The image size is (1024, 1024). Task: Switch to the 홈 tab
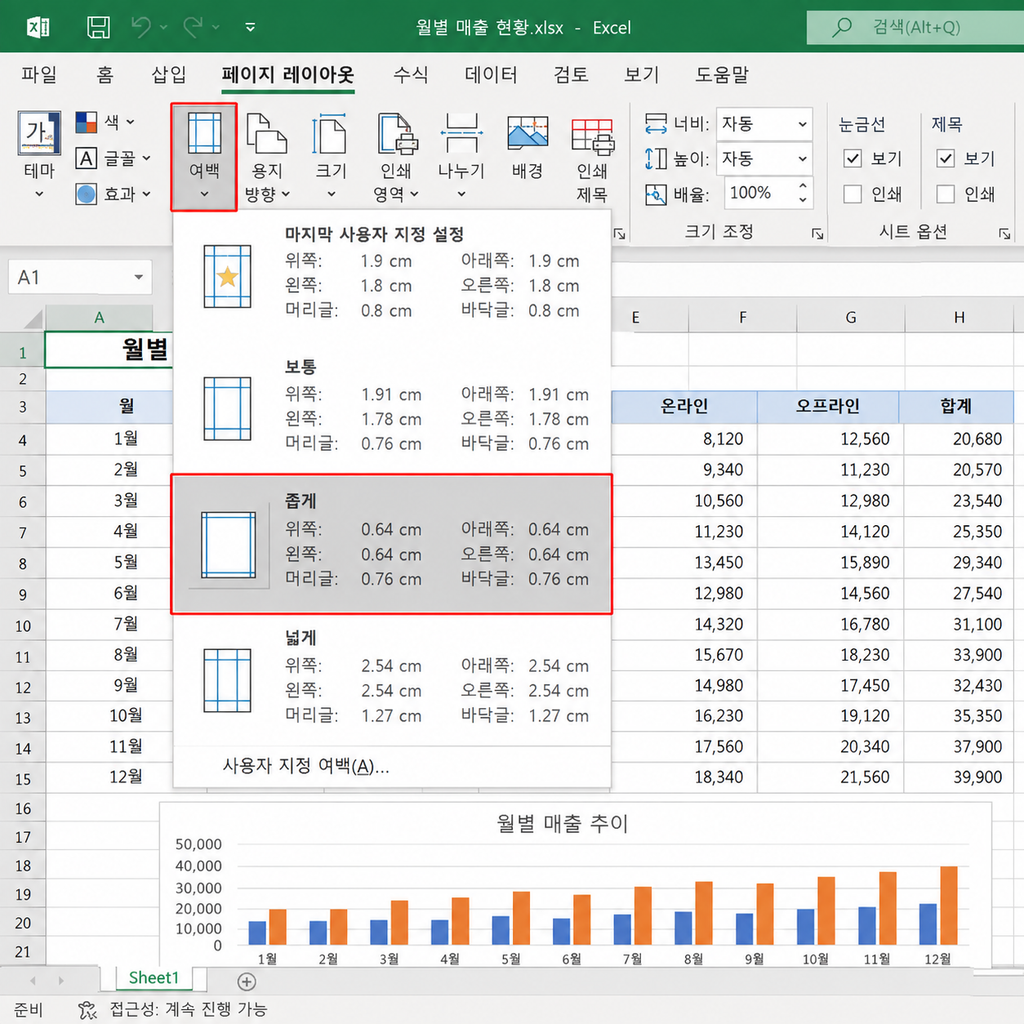pos(104,74)
